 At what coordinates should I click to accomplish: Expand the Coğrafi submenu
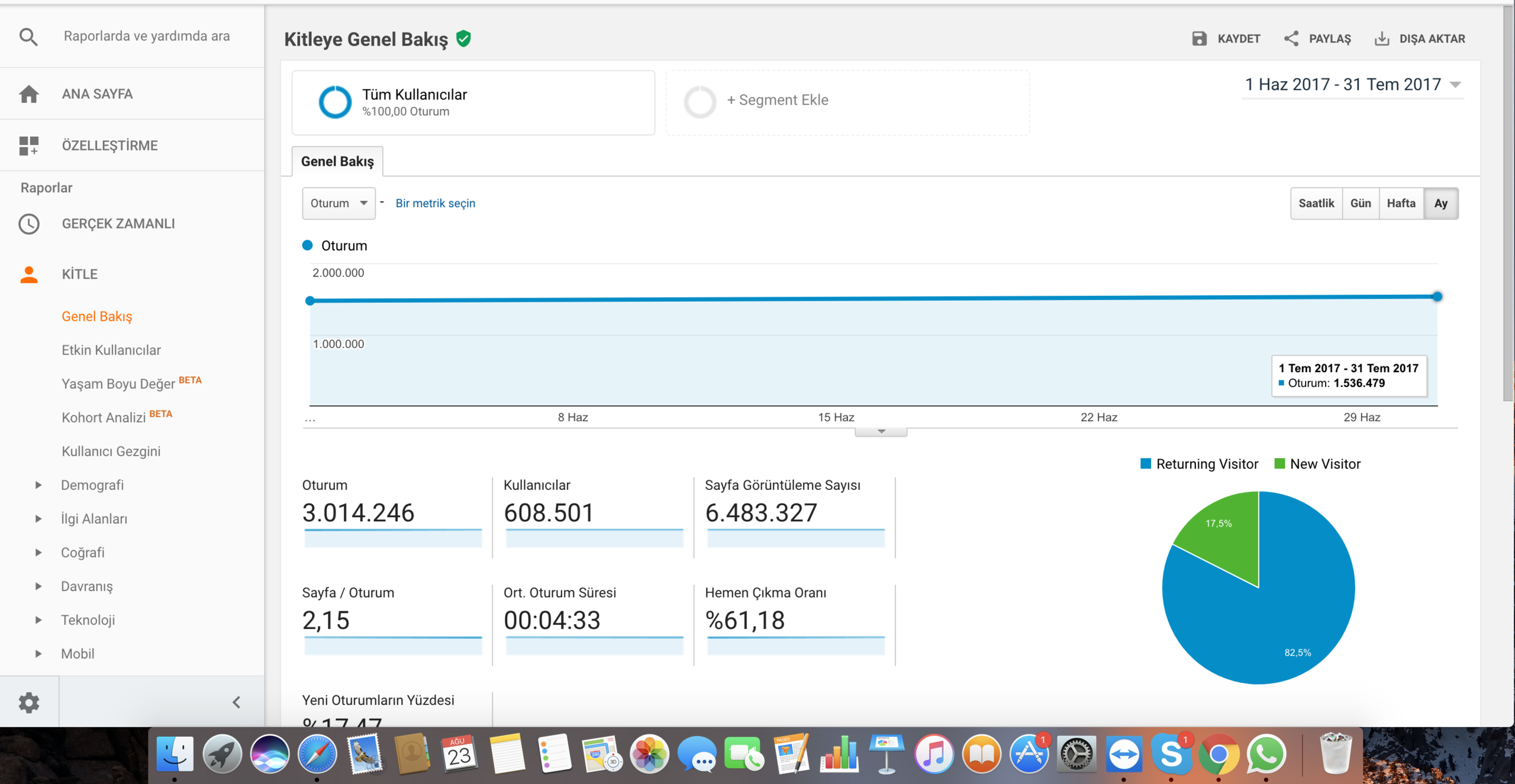pos(38,553)
